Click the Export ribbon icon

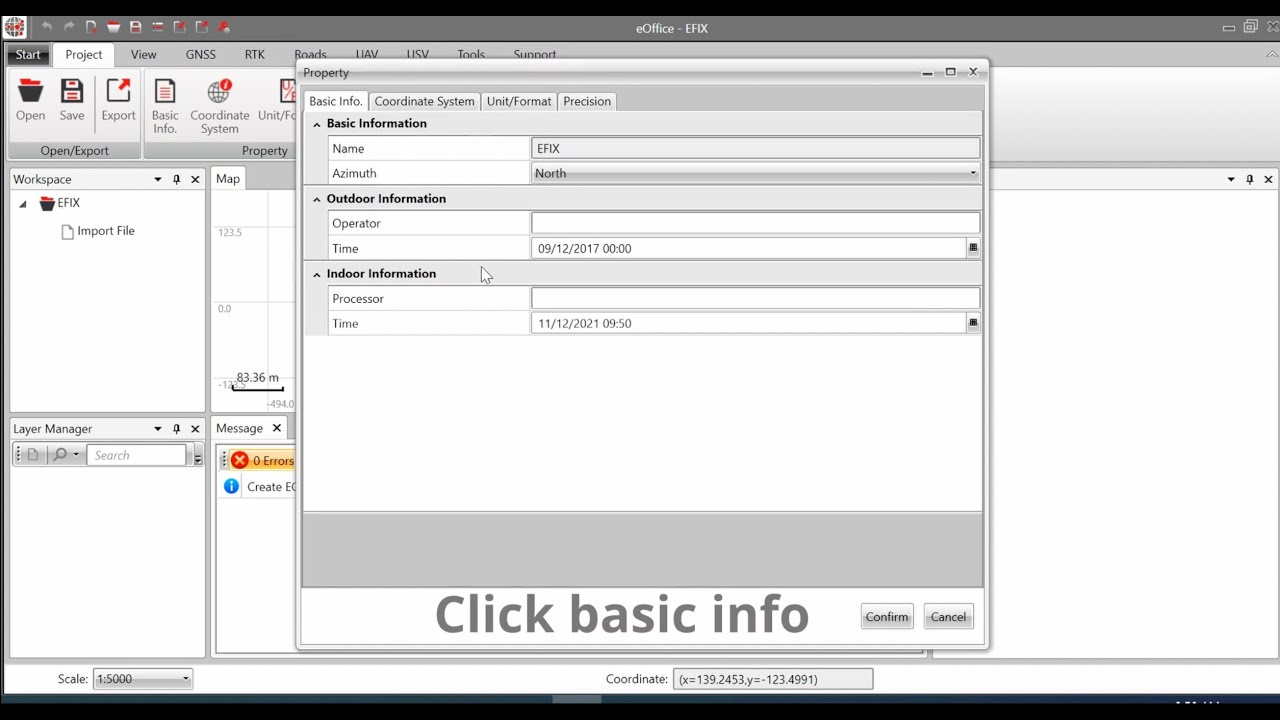coord(118,92)
